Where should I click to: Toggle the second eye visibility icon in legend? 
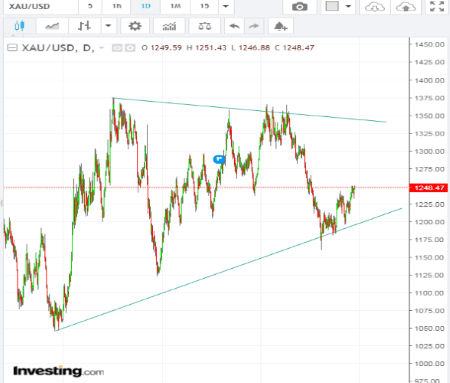(130, 48)
